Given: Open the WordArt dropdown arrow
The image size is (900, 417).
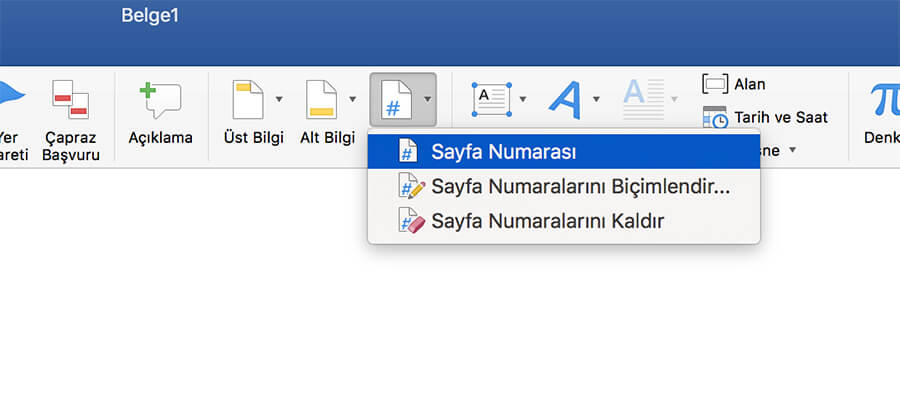Looking at the screenshot, I should 596,99.
